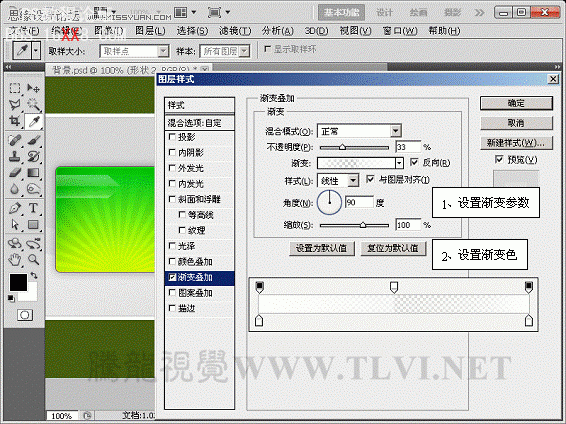The height and width of the screenshot is (424, 566).
Task: Select the Crop tool
Action: [15, 121]
